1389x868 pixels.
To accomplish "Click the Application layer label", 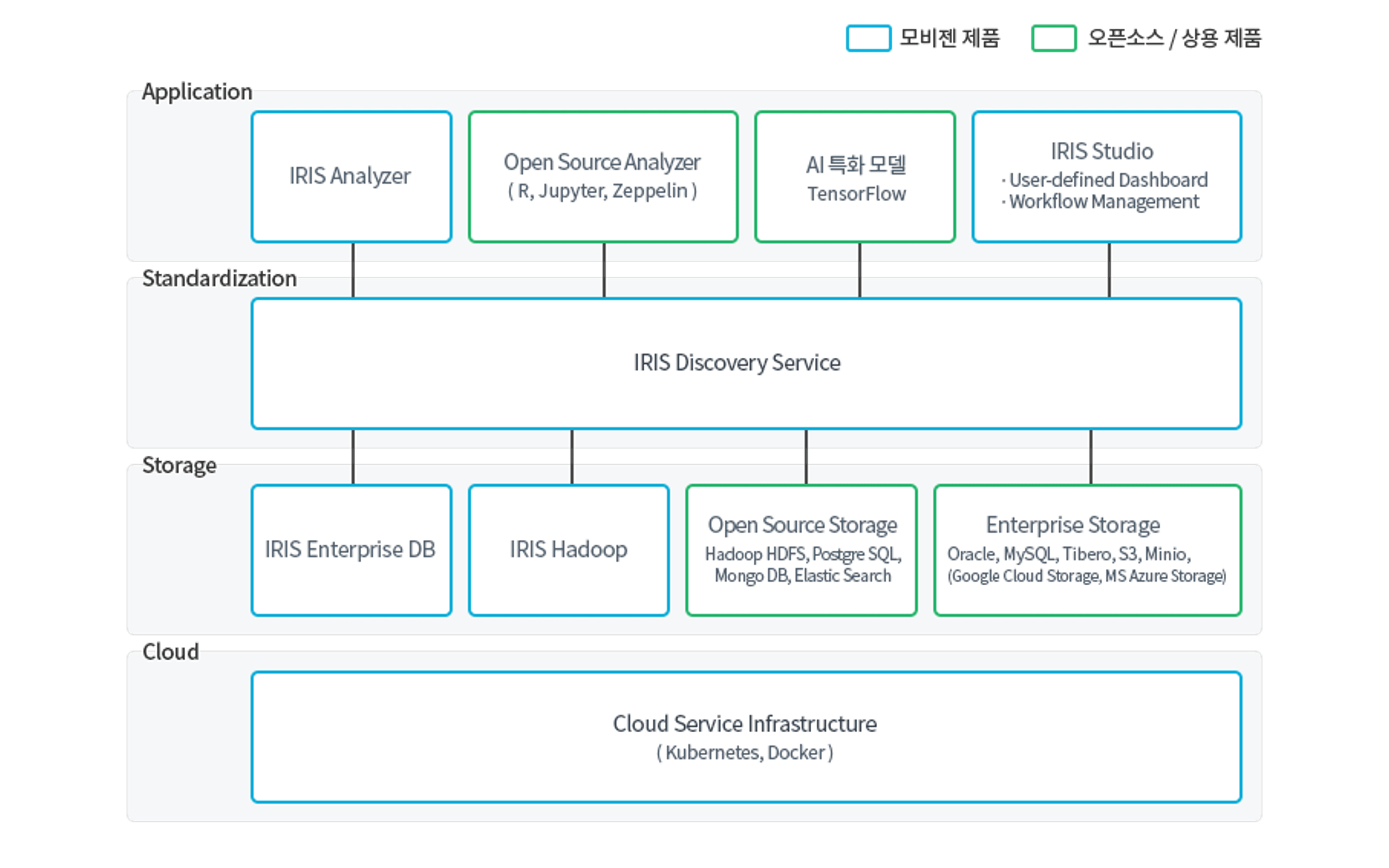I will pos(197,92).
